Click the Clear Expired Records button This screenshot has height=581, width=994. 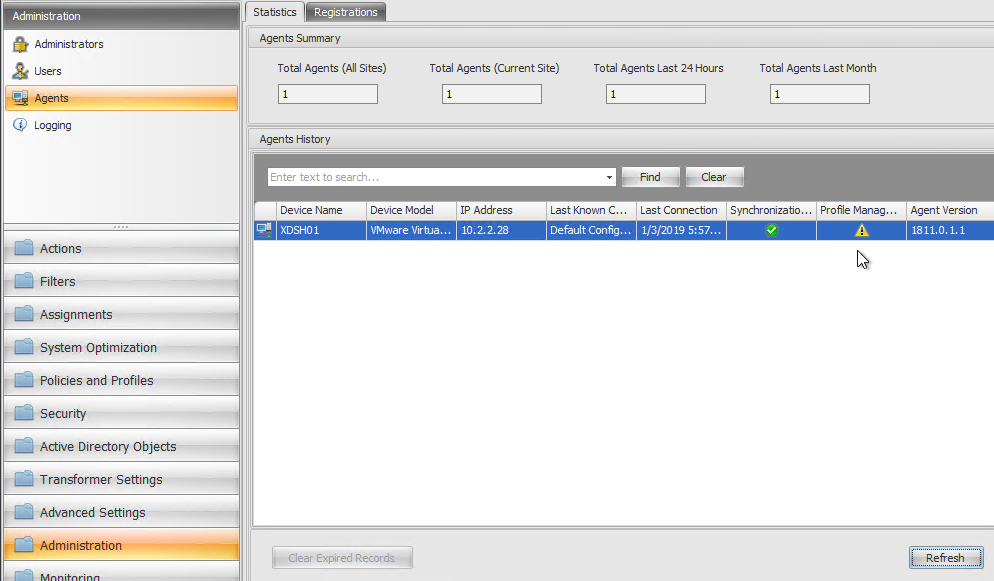click(x=342, y=558)
